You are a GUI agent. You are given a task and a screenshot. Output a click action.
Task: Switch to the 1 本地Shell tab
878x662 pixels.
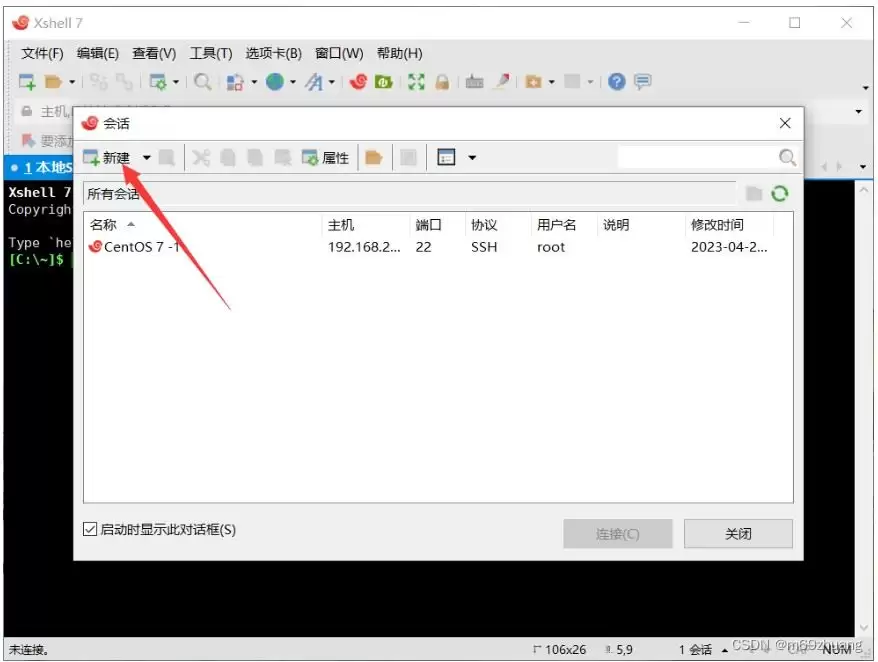tap(40, 167)
